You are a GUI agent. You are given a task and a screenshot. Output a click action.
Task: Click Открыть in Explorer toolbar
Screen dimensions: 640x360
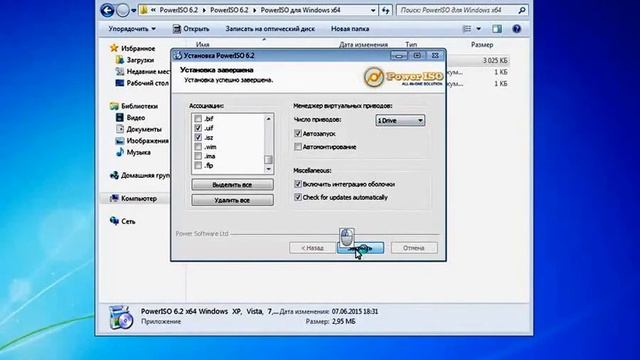191,29
